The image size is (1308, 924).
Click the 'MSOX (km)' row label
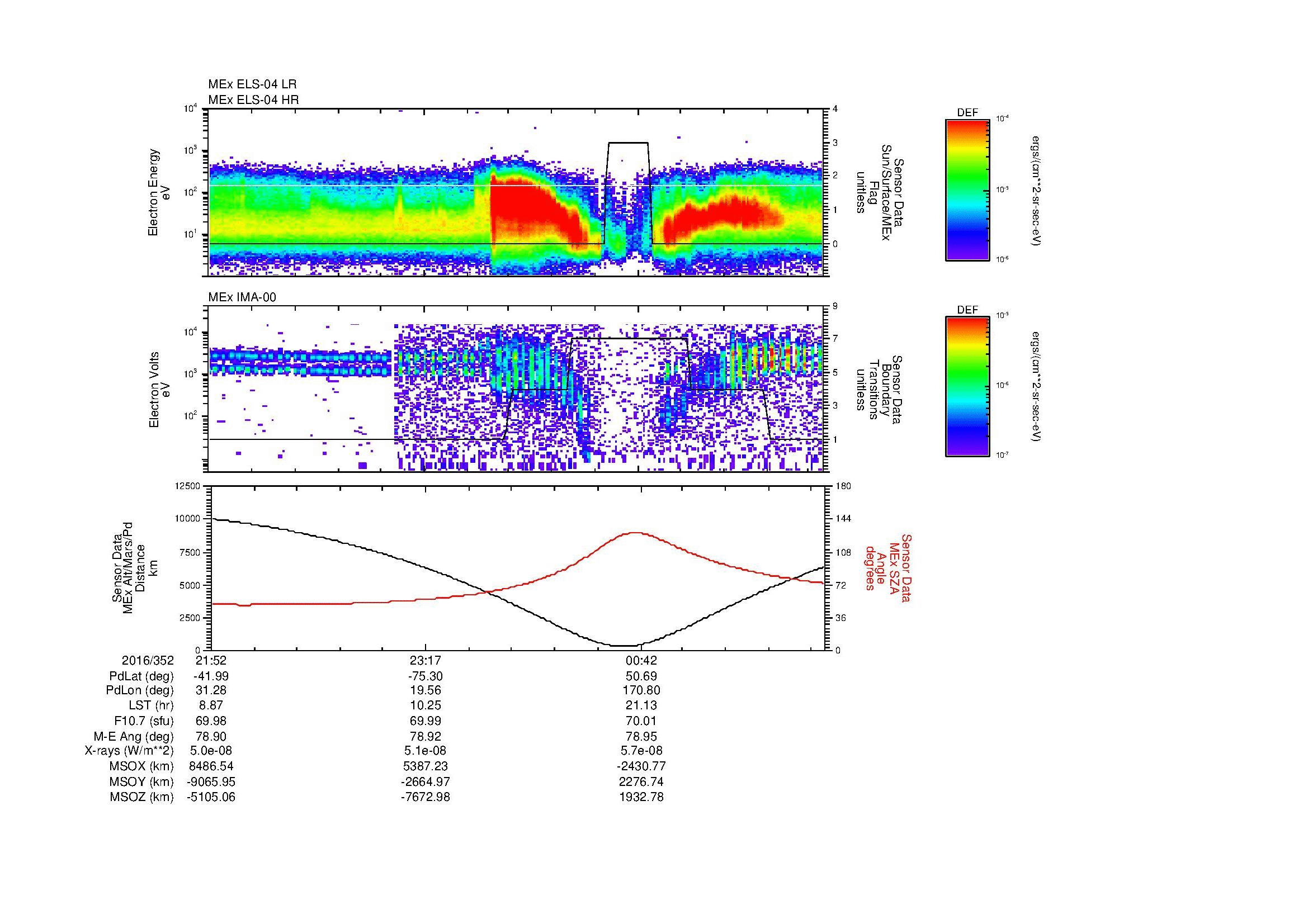coord(142,766)
